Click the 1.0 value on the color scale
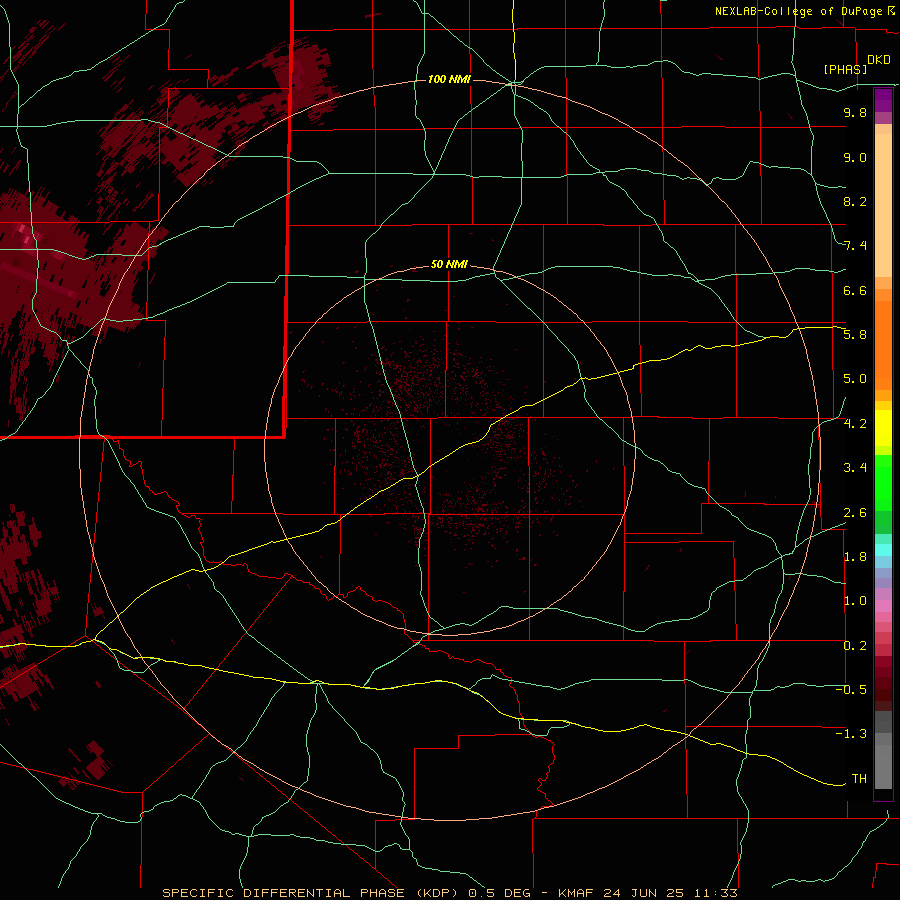 [855, 601]
